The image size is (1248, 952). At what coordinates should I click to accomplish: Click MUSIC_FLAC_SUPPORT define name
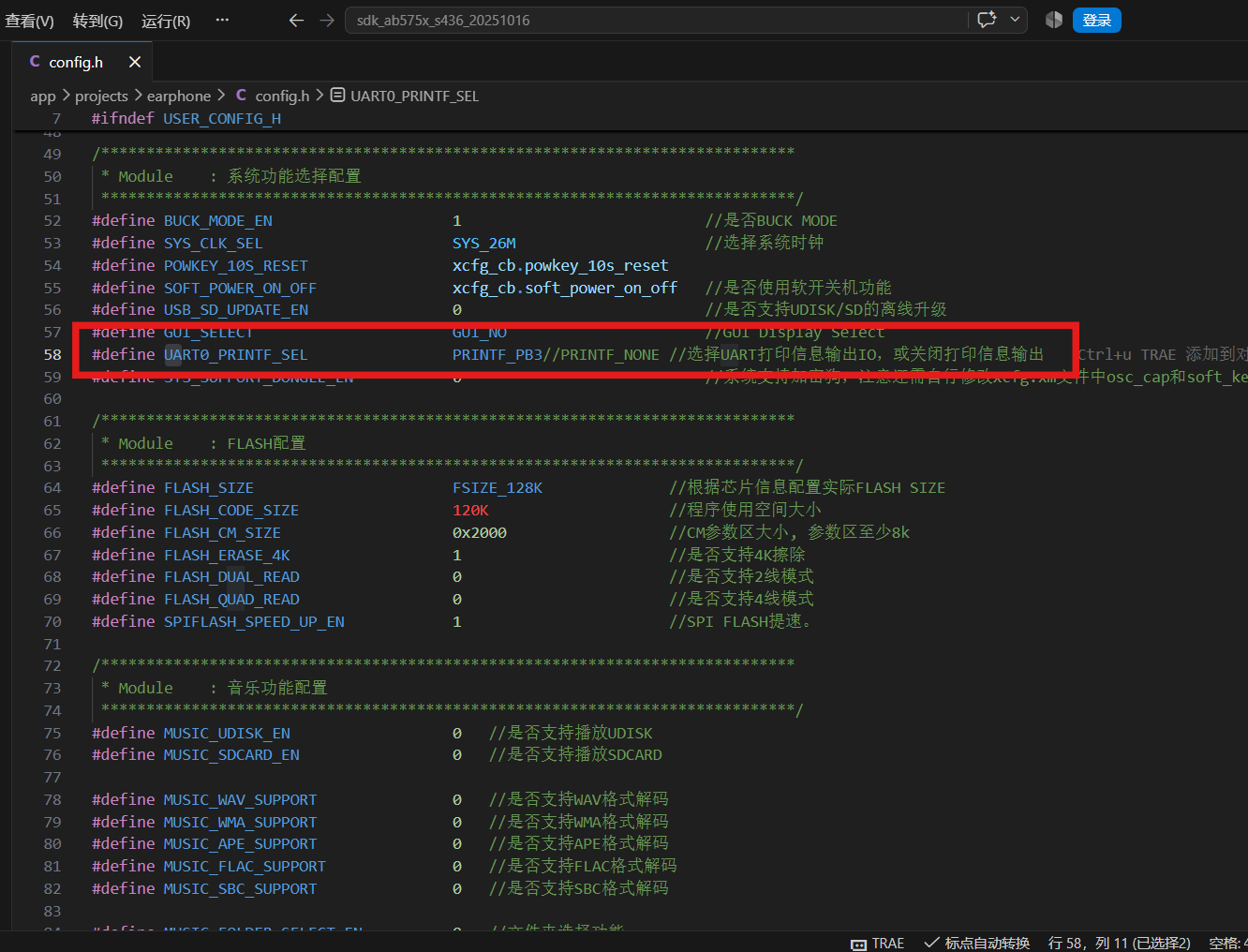click(x=245, y=866)
